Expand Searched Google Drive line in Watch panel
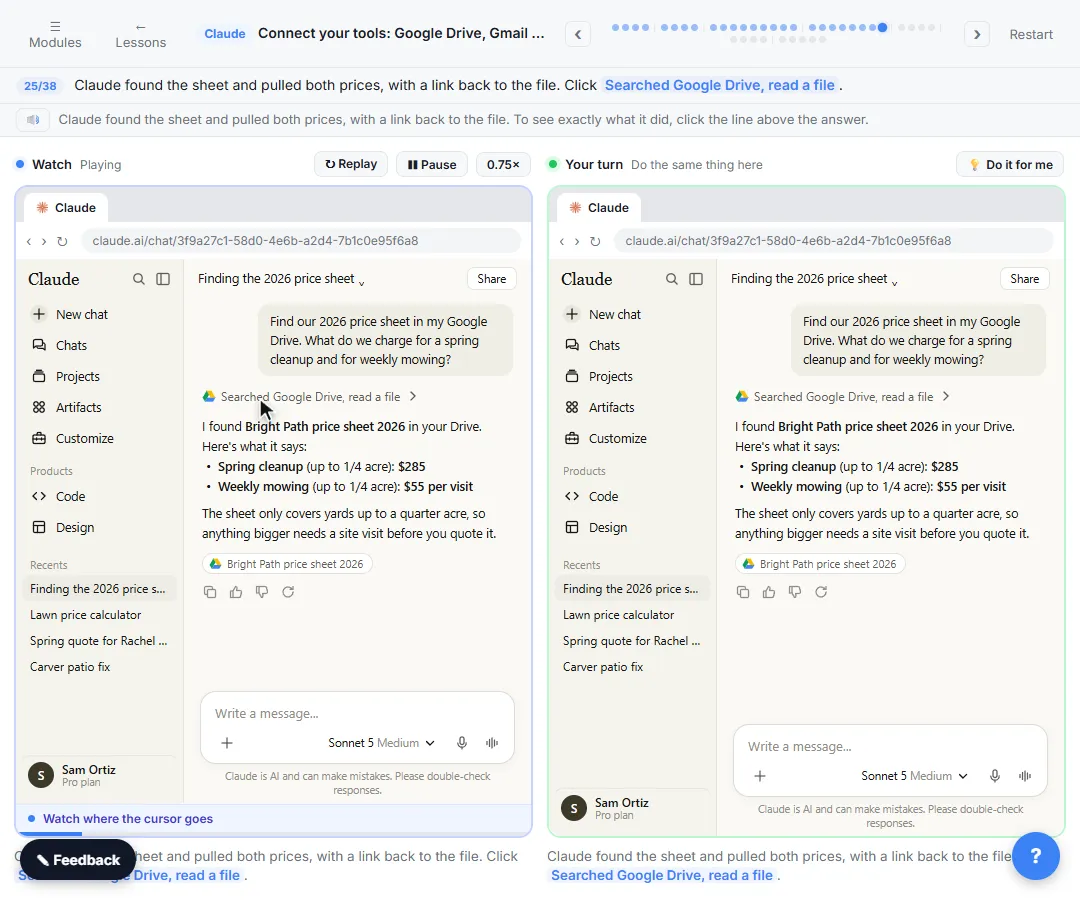The height and width of the screenshot is (900, 1080). coord(309,397)
